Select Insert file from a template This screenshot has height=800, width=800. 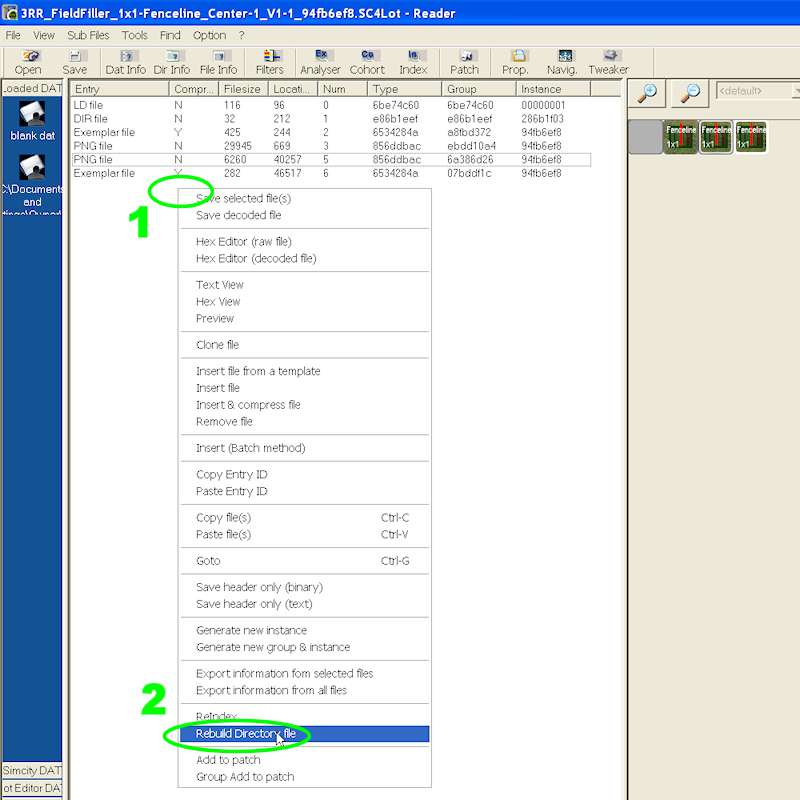[x=305, y=371]
